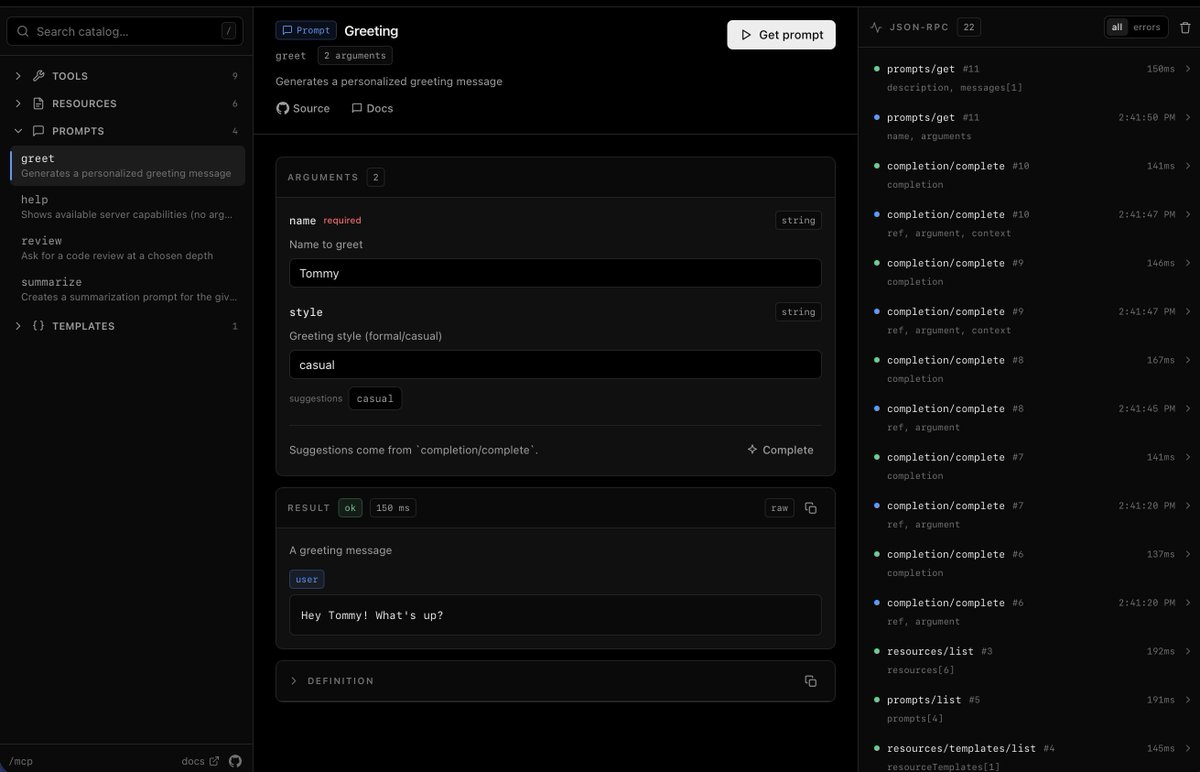The width and height of the screenshot is (1200, 772).
Task: Click the prompts/get 2:41:50 PM request entry
Action: (x=1030, y=126)
